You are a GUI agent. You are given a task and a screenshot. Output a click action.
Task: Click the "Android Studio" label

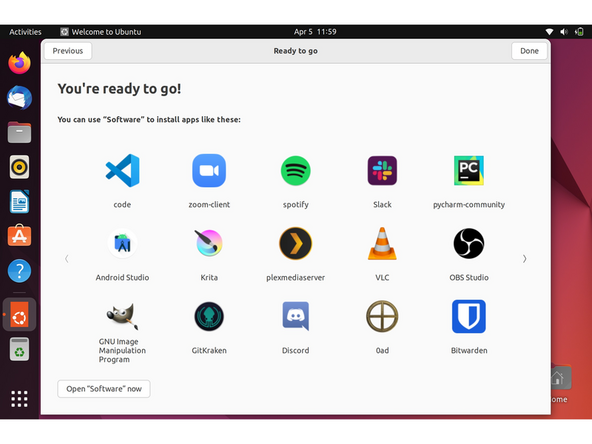point(122,278)
